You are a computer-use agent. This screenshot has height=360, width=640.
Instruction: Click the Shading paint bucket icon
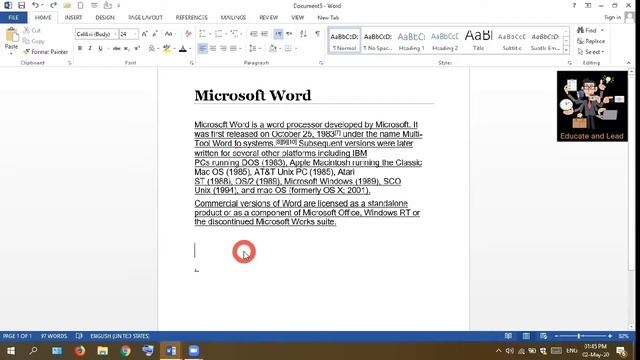coord(273,49)
